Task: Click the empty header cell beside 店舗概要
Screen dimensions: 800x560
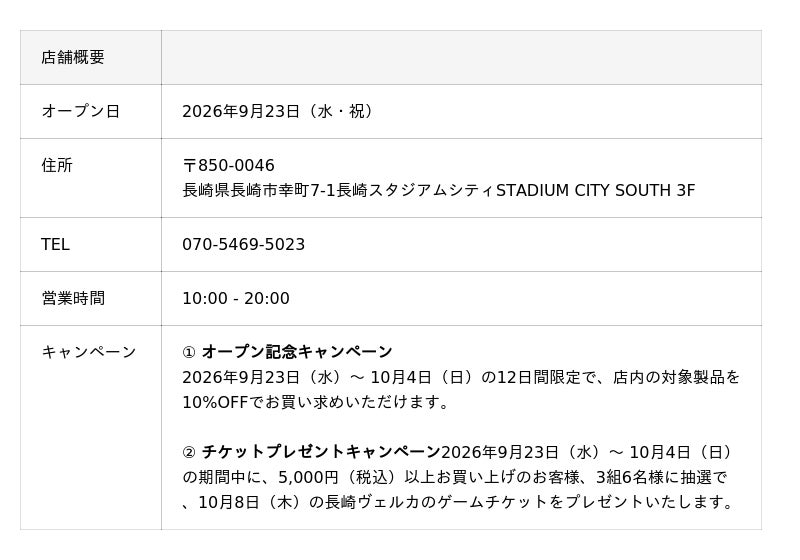Action: pyautogui.click(x=461, y=57)
